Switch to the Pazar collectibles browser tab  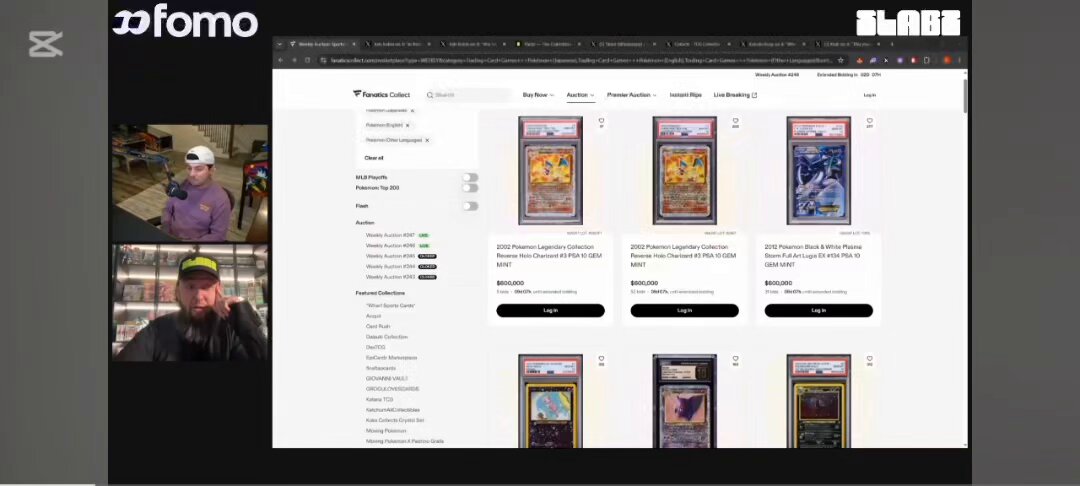pos(548,44)
